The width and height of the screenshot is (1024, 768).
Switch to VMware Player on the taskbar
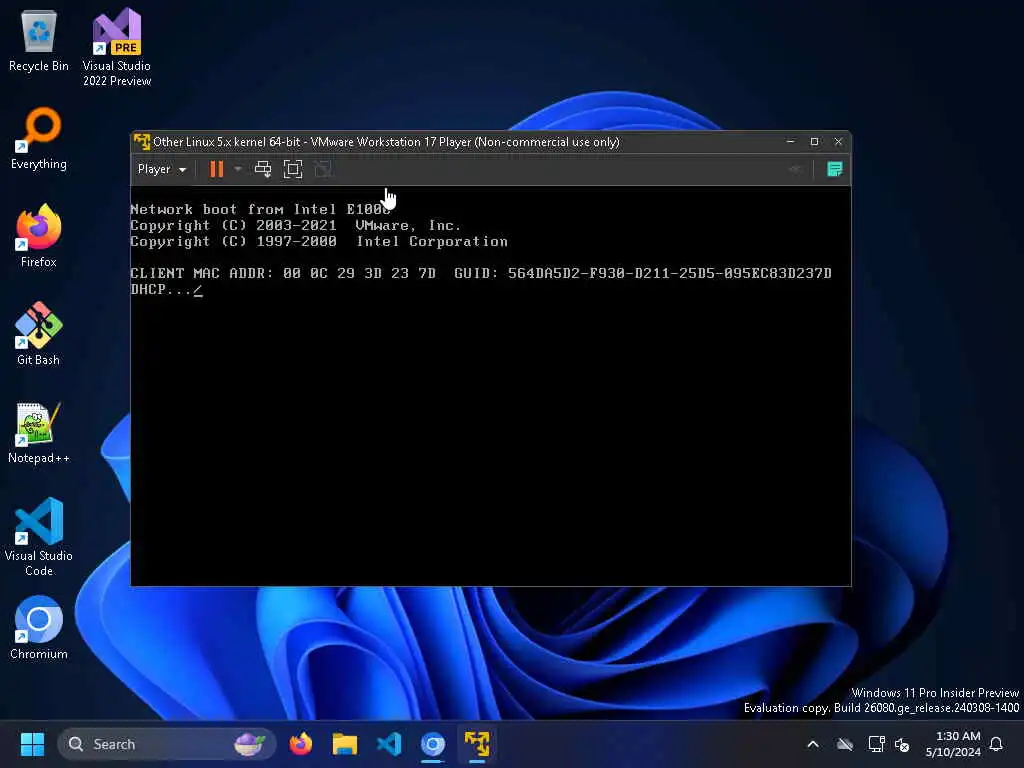click(477, 744)
